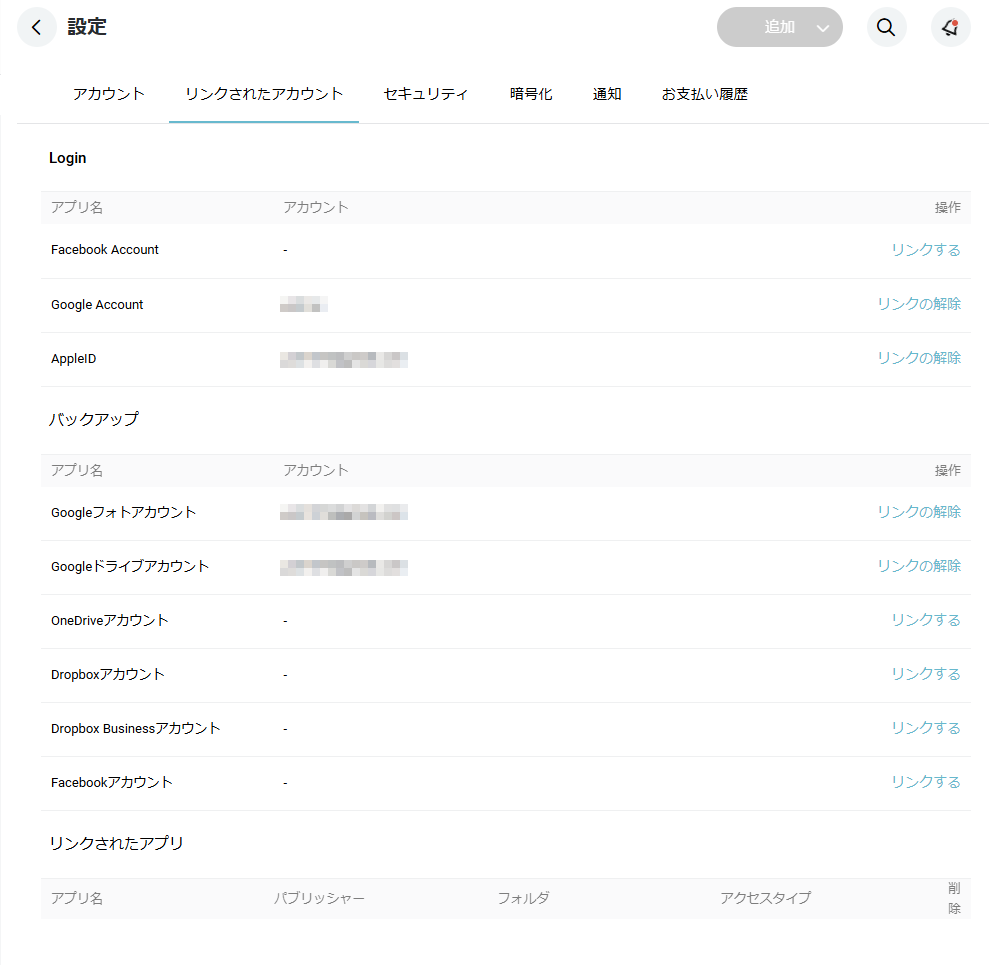This screenshot has width=989, height=965.
Task: Unlink the Googleフォトアカウント backup
Action: coord(918,512)
